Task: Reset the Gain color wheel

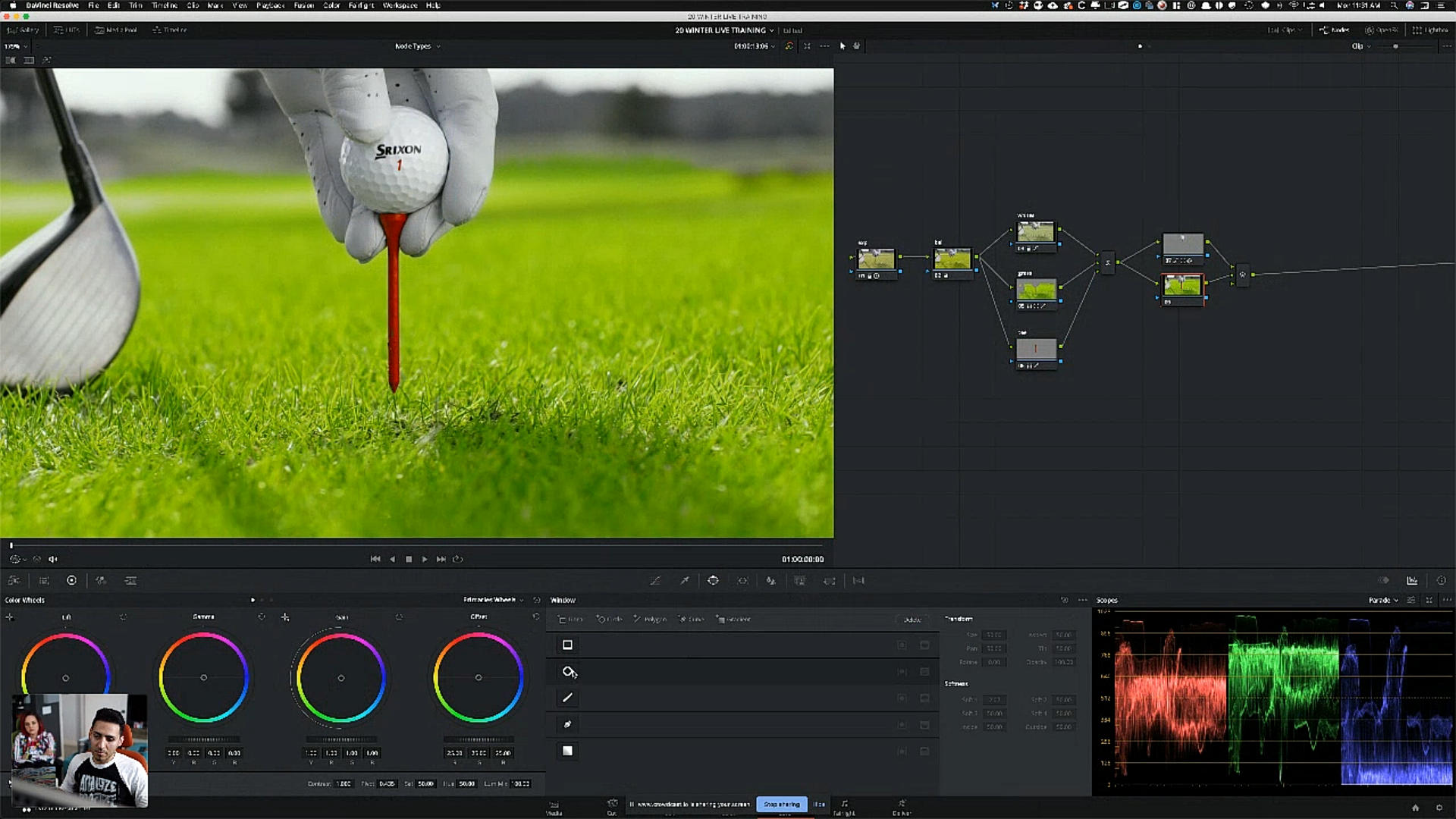Action: click(399, 617)
